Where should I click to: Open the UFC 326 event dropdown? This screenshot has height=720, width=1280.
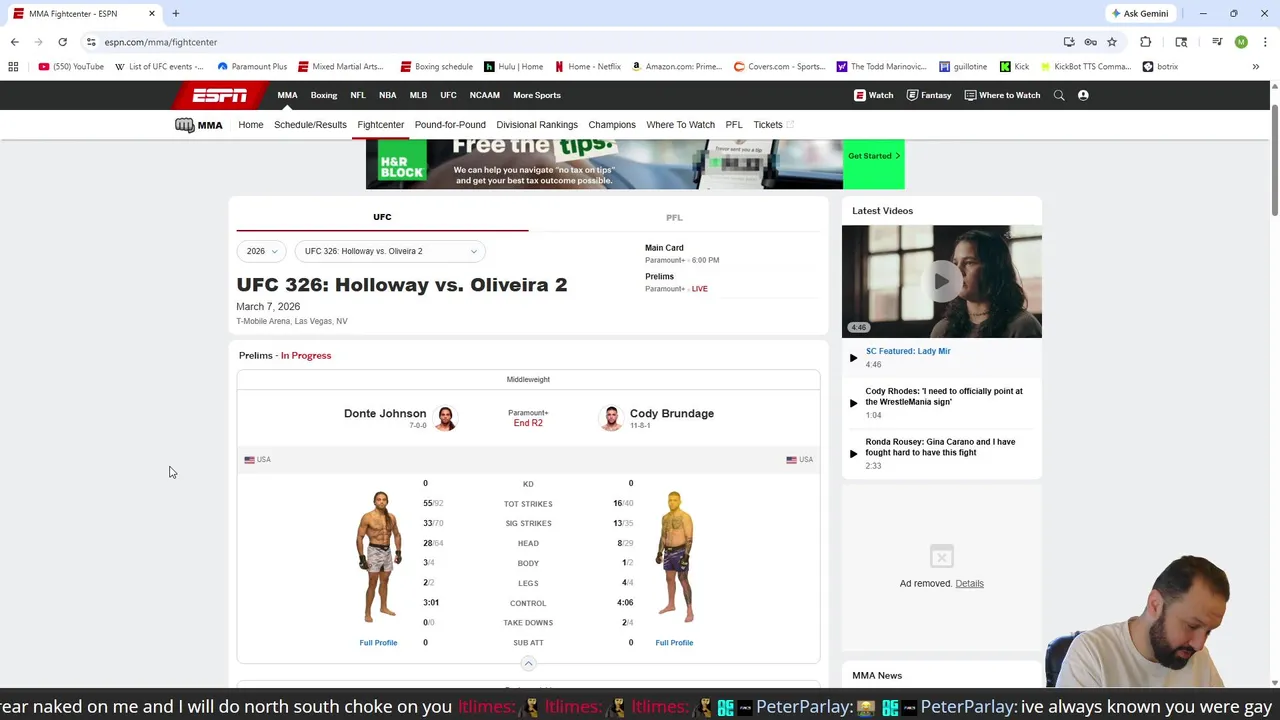[390, 251]
